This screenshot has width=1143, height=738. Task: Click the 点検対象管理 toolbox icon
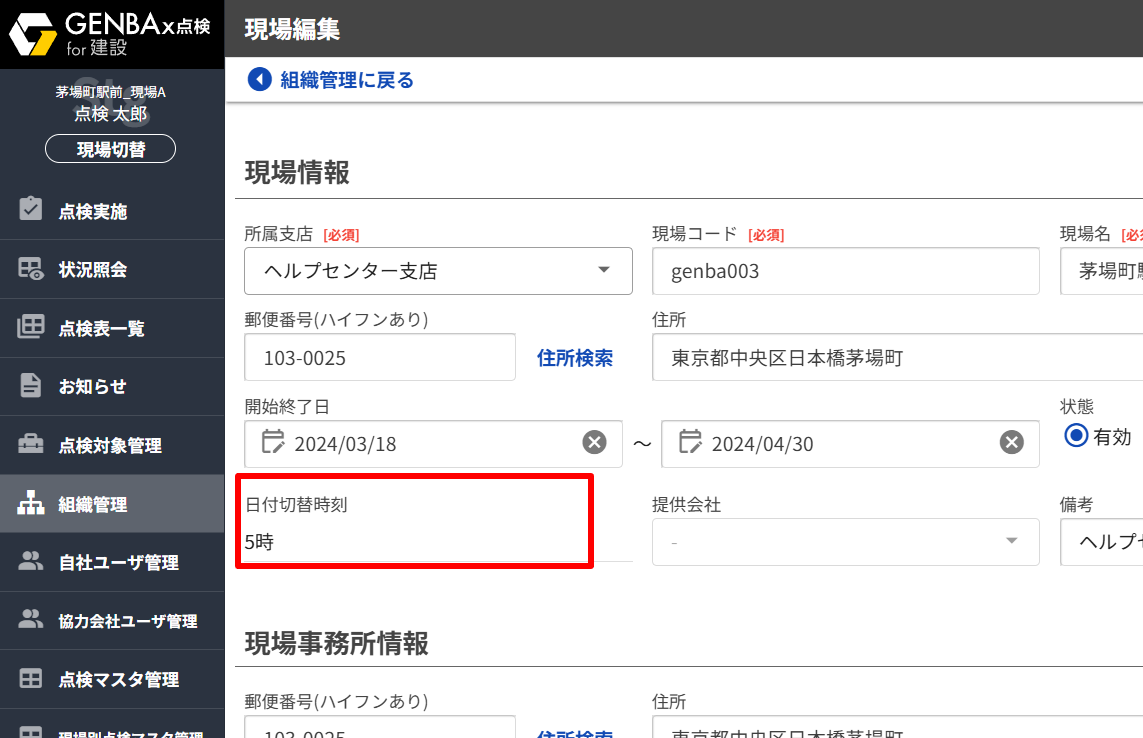(31, 443)
